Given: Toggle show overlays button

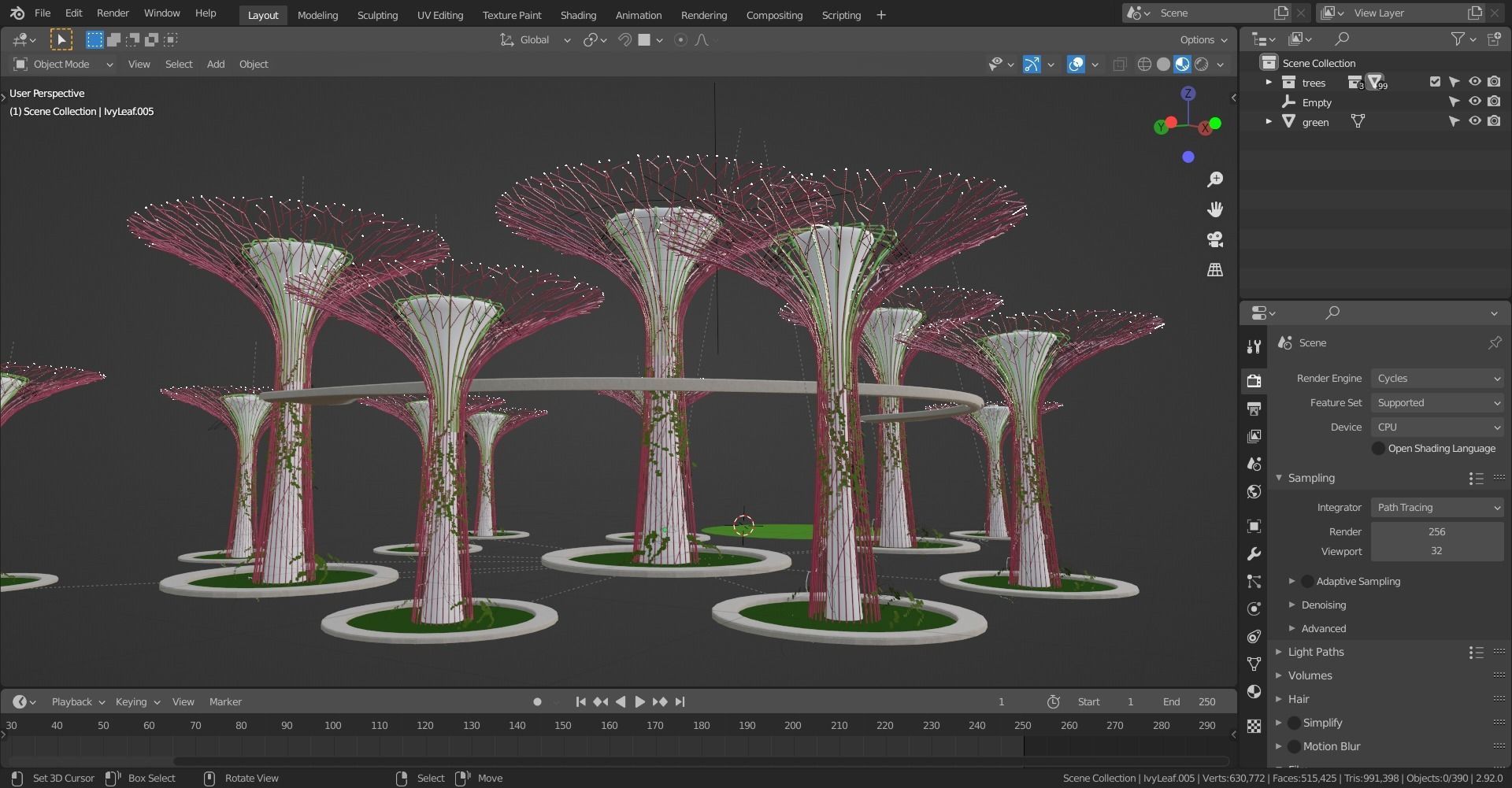Looking at the screenshot, I should pos(1076,65).
